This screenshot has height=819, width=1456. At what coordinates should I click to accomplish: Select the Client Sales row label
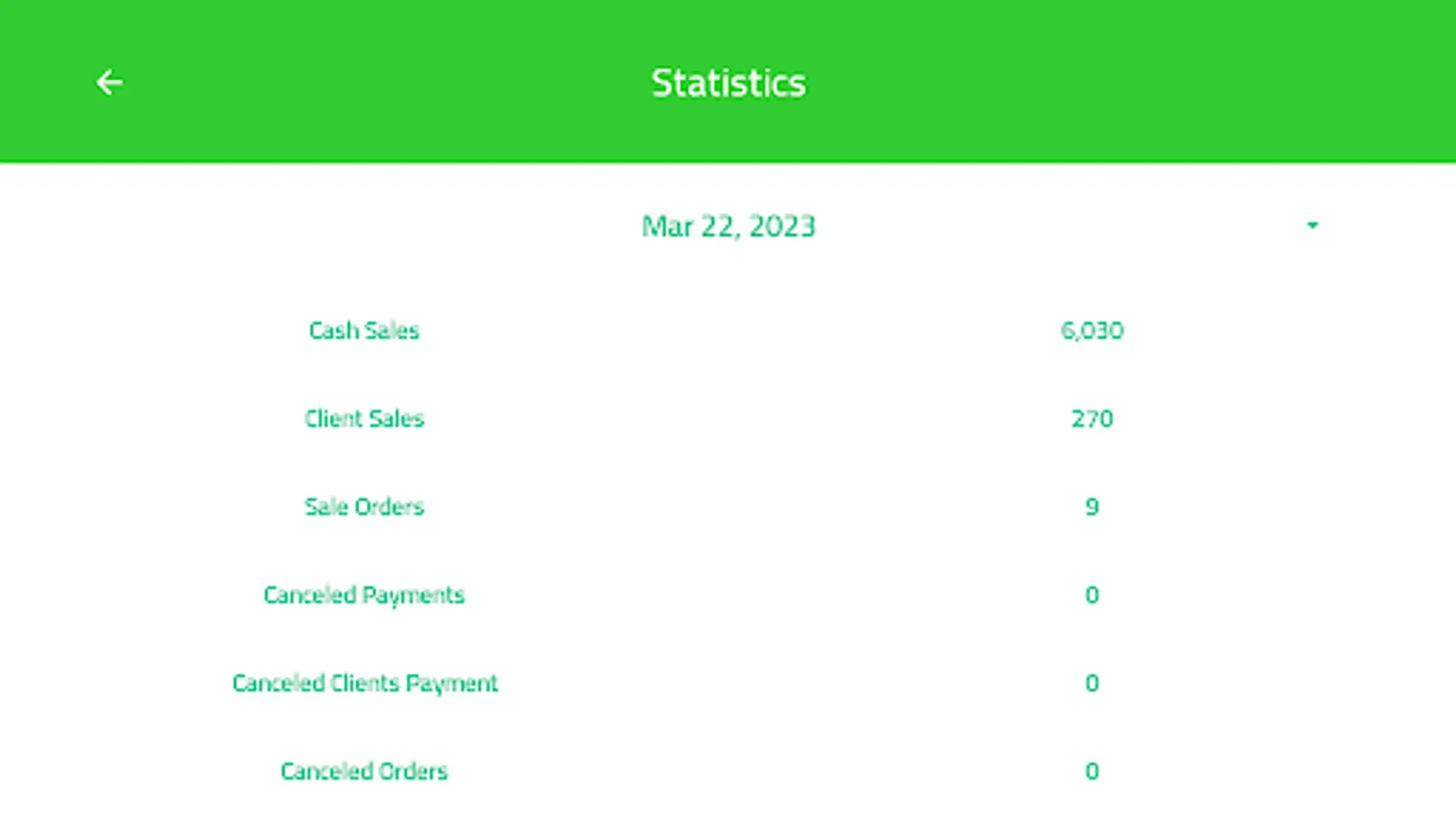(364, 419)
